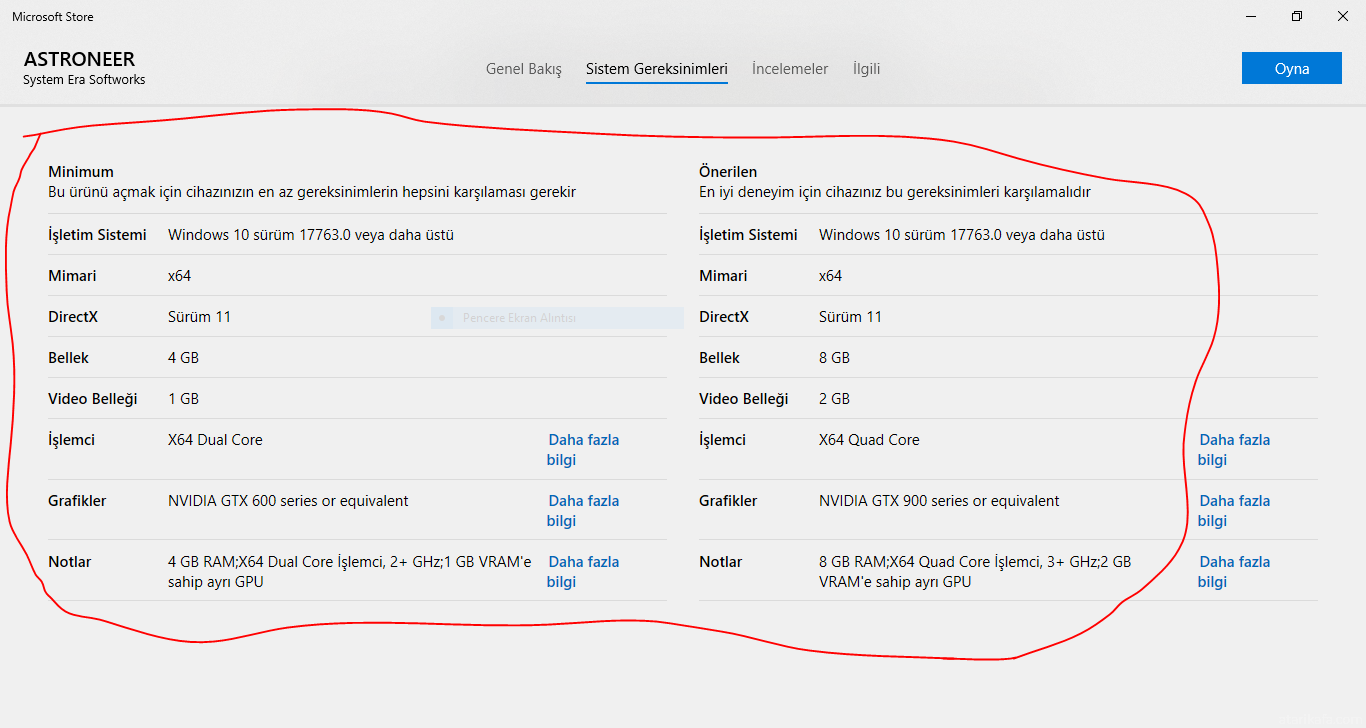Click the minimum notes 4 GB RAM text
The width and height of the screenshot is (1366, 728).
click(x=350, y=572)
